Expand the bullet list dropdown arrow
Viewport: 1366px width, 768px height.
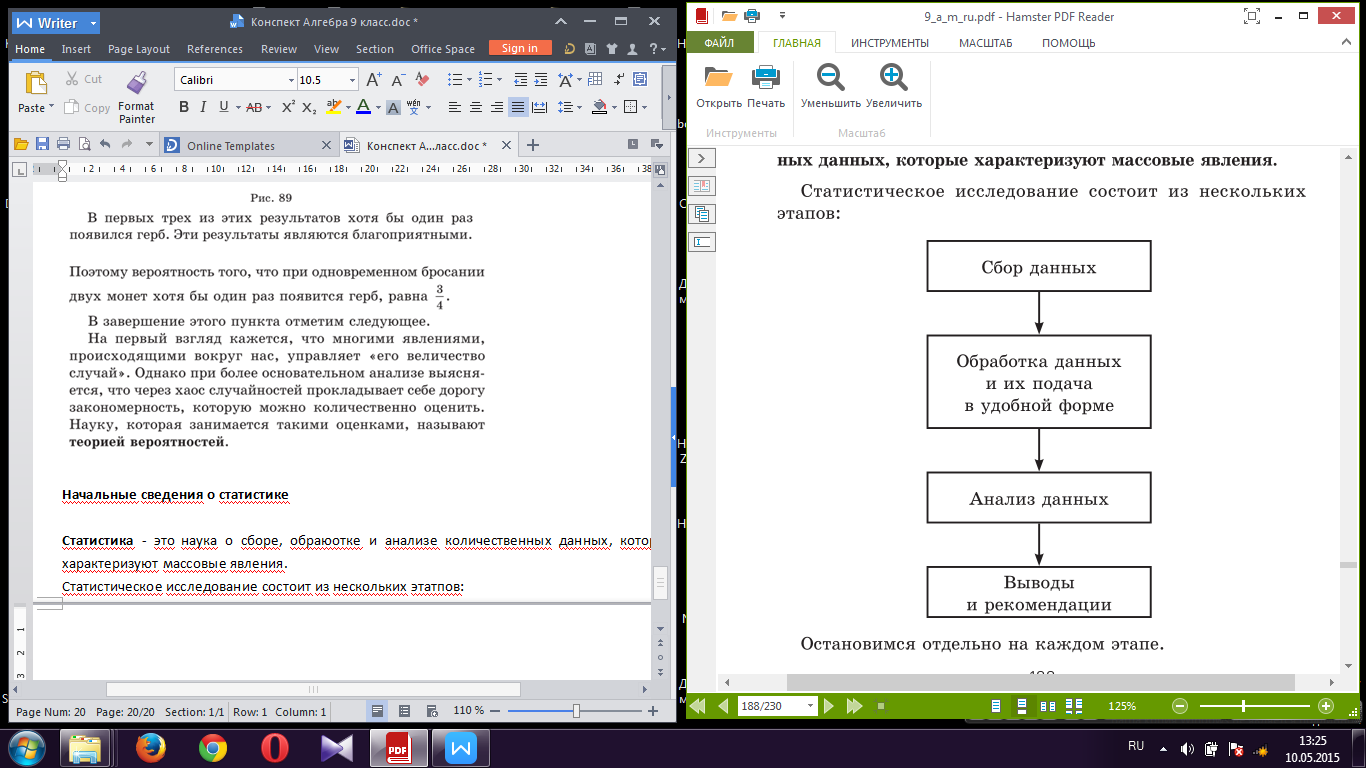pos(468,79)
